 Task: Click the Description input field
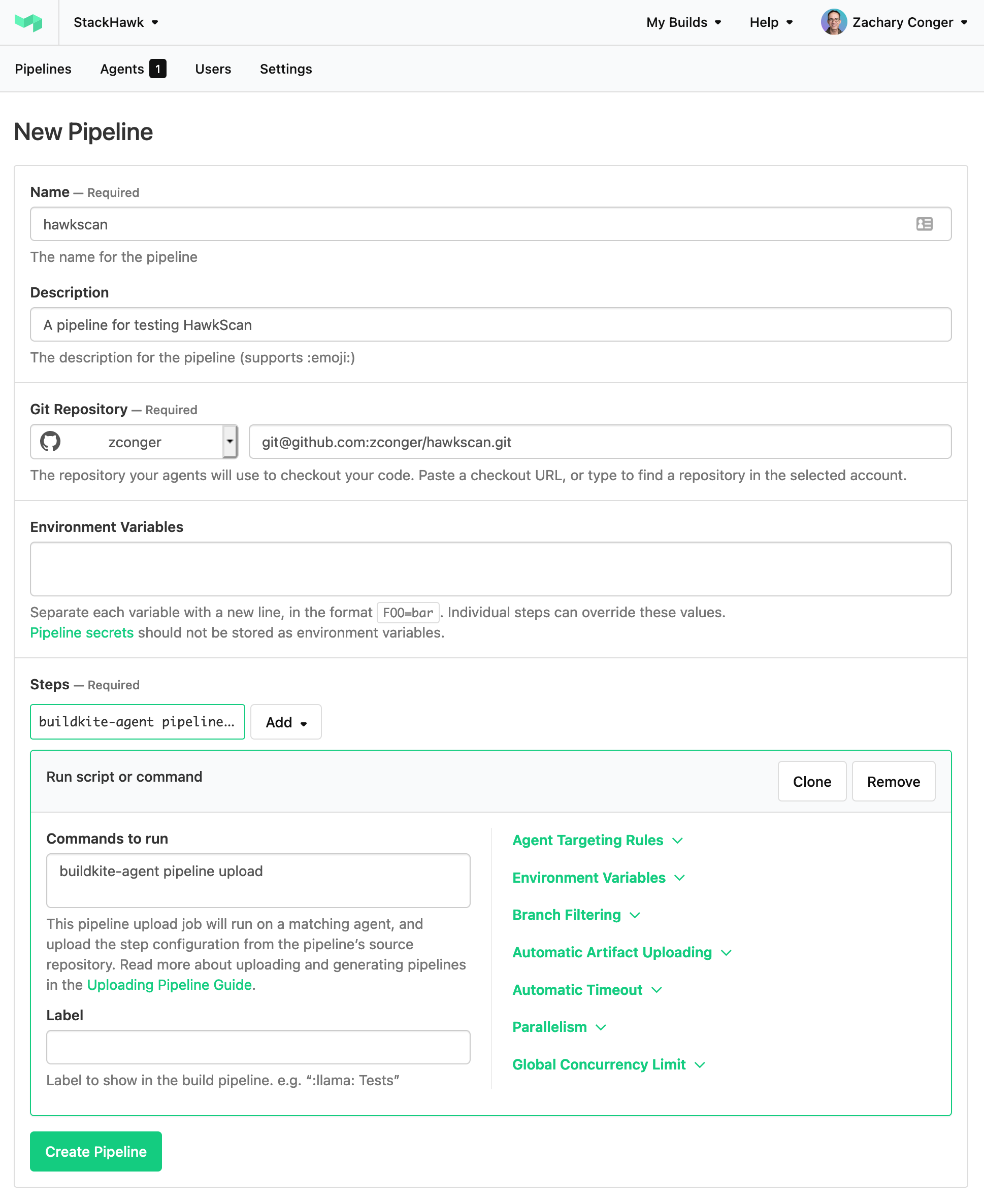point(491,325)
